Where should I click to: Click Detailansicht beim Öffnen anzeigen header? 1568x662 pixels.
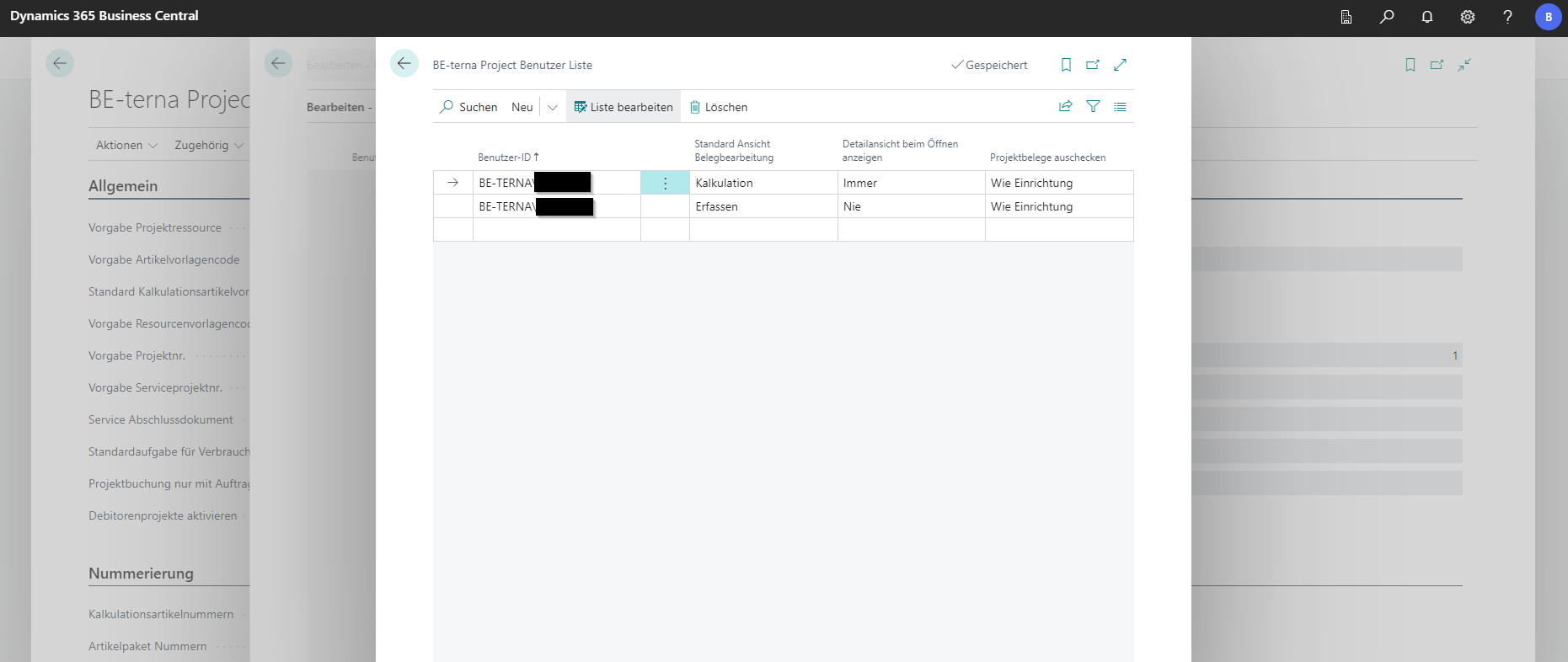coord(900,151)
